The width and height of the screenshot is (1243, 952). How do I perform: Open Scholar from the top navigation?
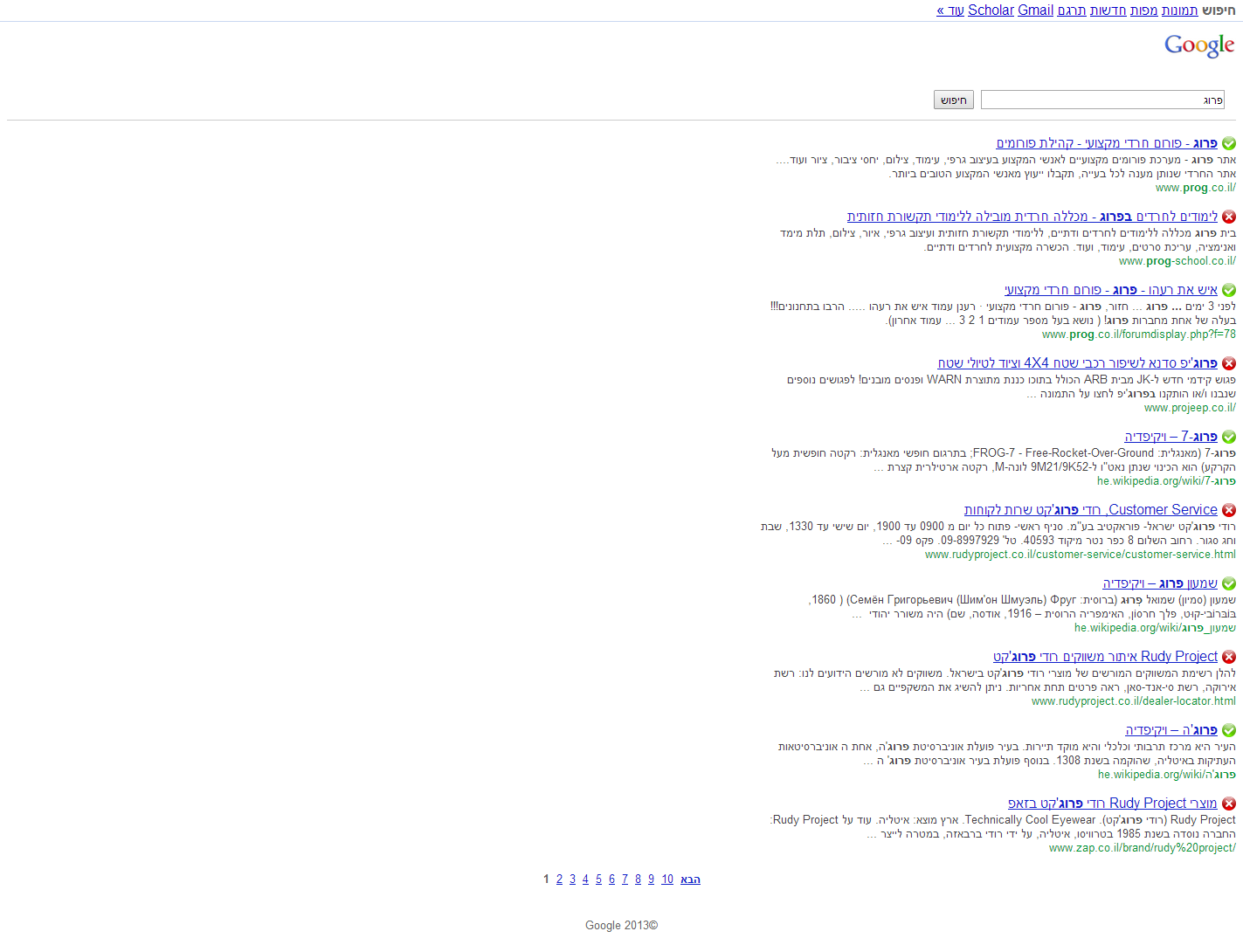point(991,10)
